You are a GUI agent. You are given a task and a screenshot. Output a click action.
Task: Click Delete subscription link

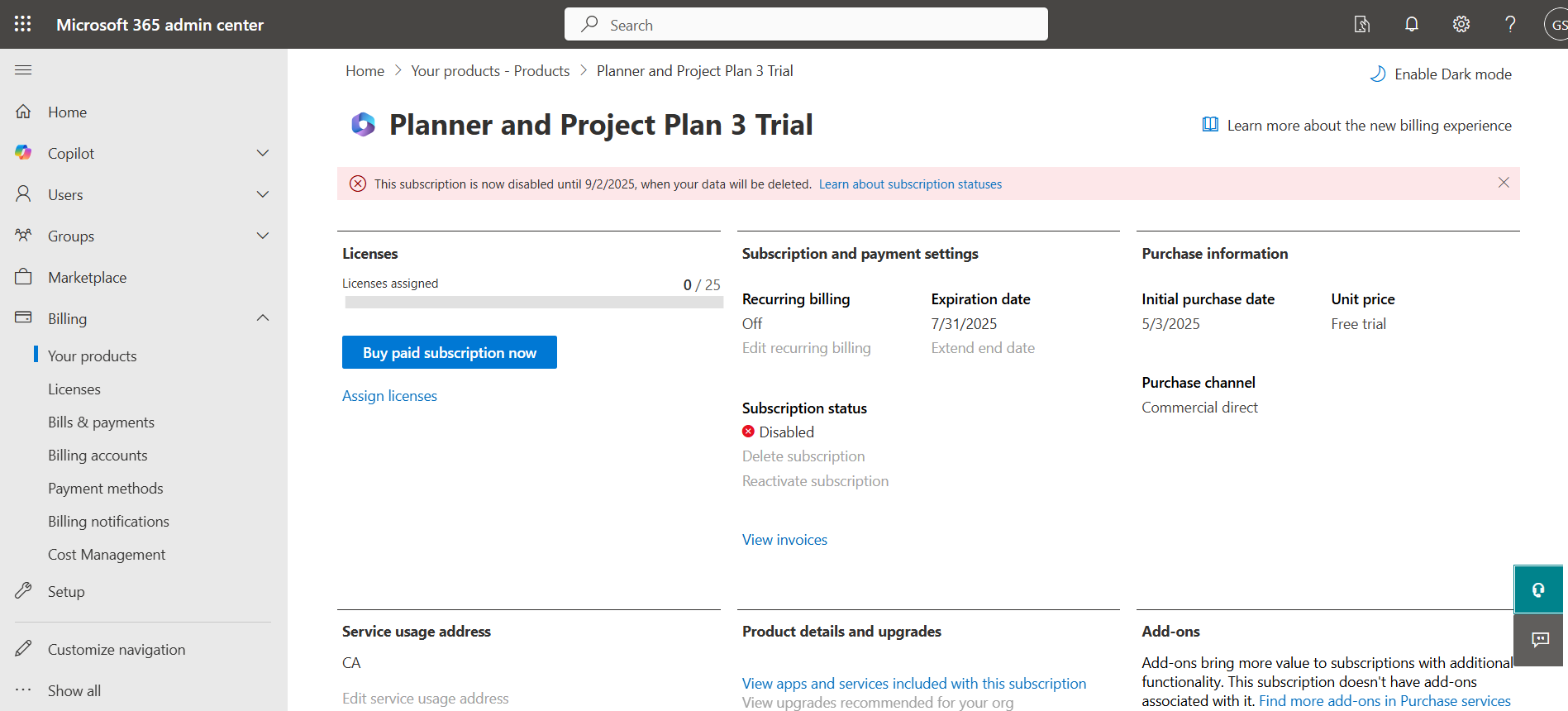[x=803, y=456]
